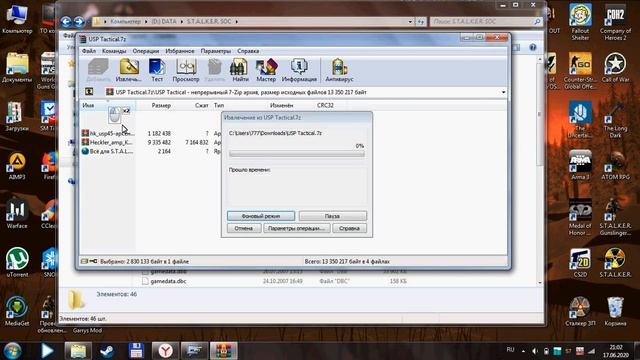Click the WinRAR taskbar button
The width and height of the screenshot is (640, 360).
[x=223, y=351]
